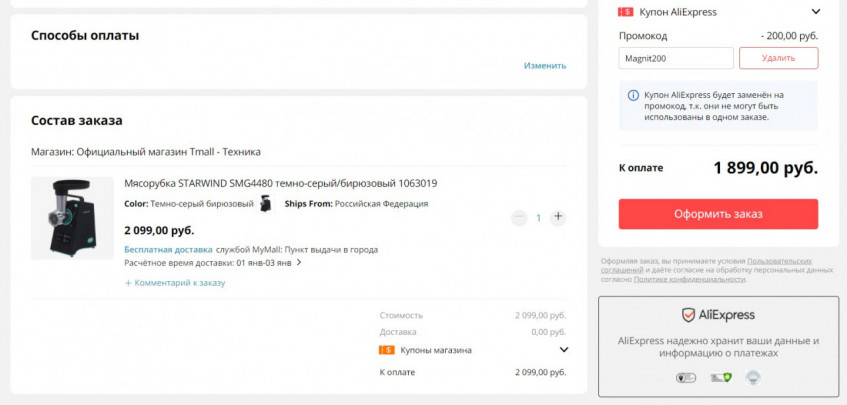Expand the Купон AliExpress dropdown
Viewport: 847px width, 405px height.
point(815,12)
